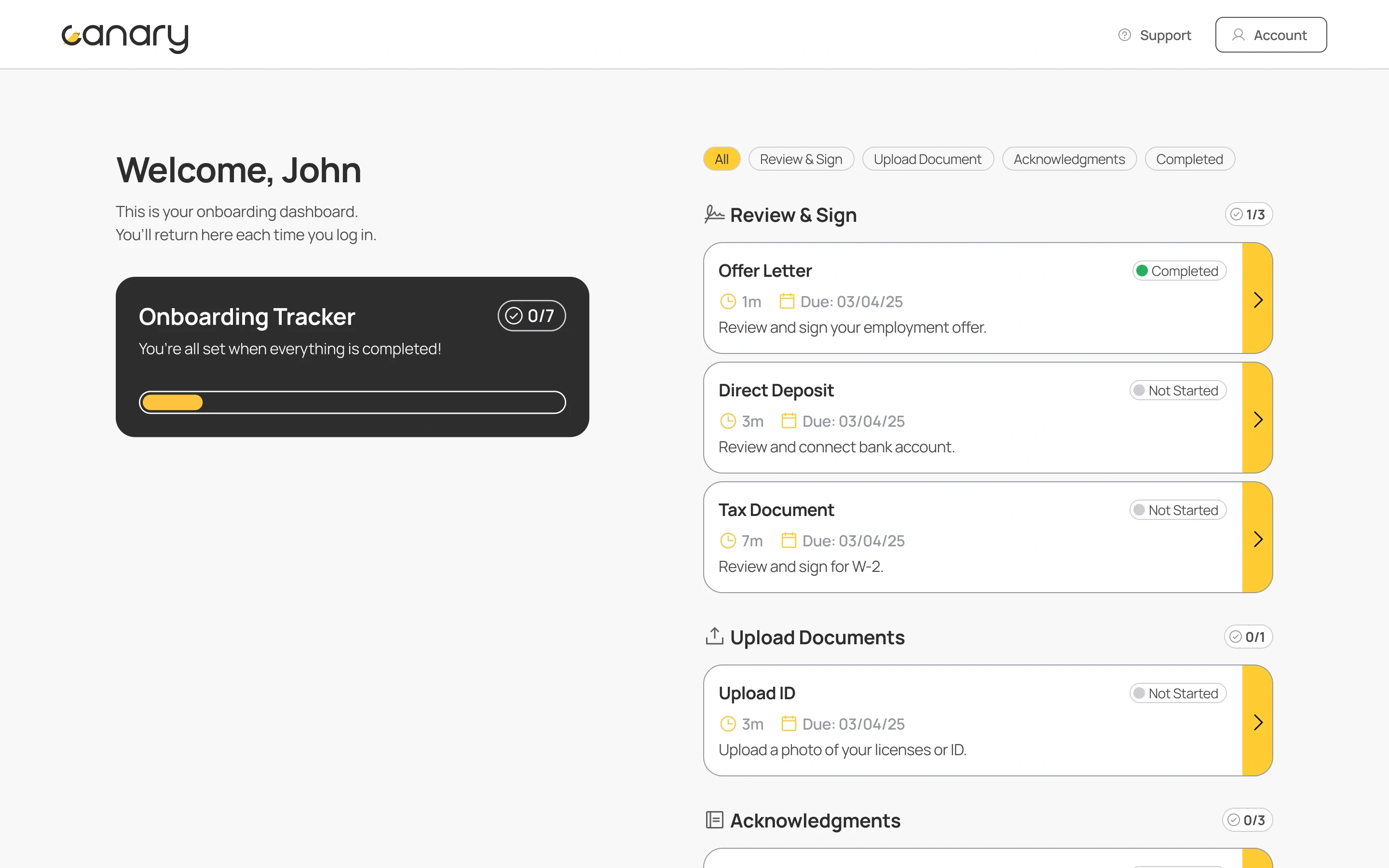Image resolution: width=1389 pixels, height=868 pixels.
Task: Click the Upload ID Not Started status
Action: tap(1178, 693)
